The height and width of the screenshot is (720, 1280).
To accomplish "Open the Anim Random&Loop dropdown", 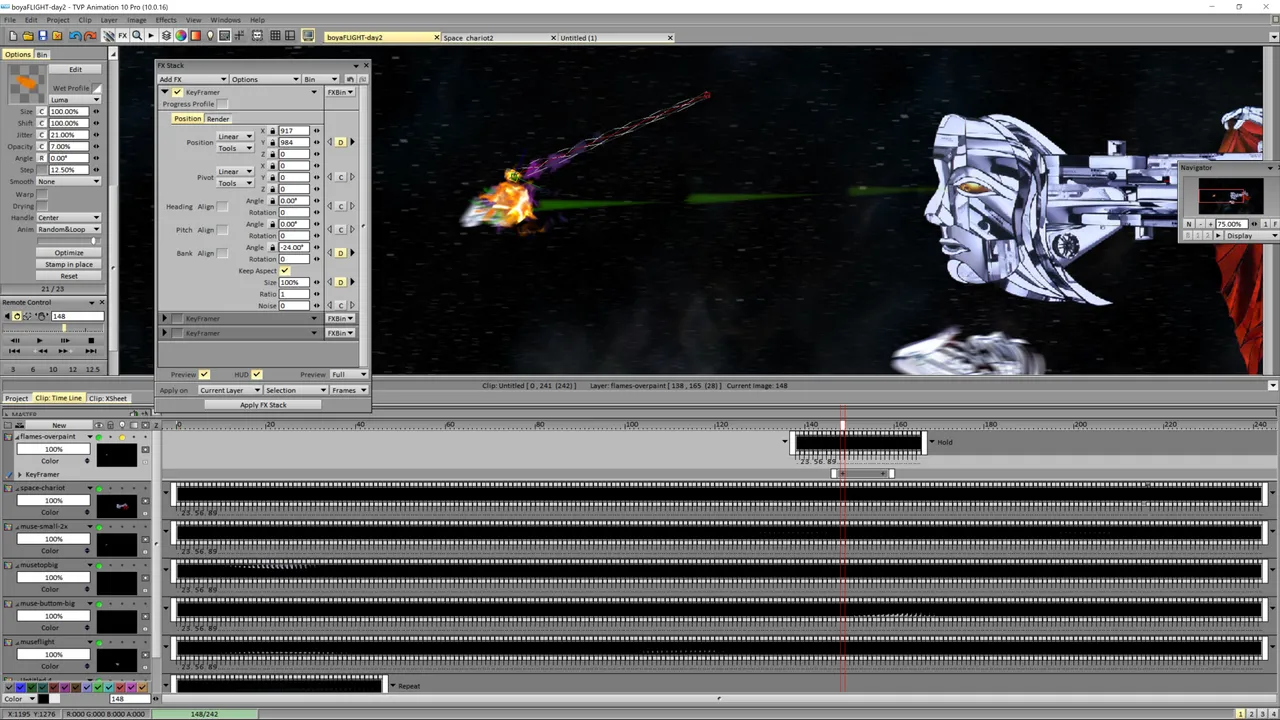I will 69,229.
